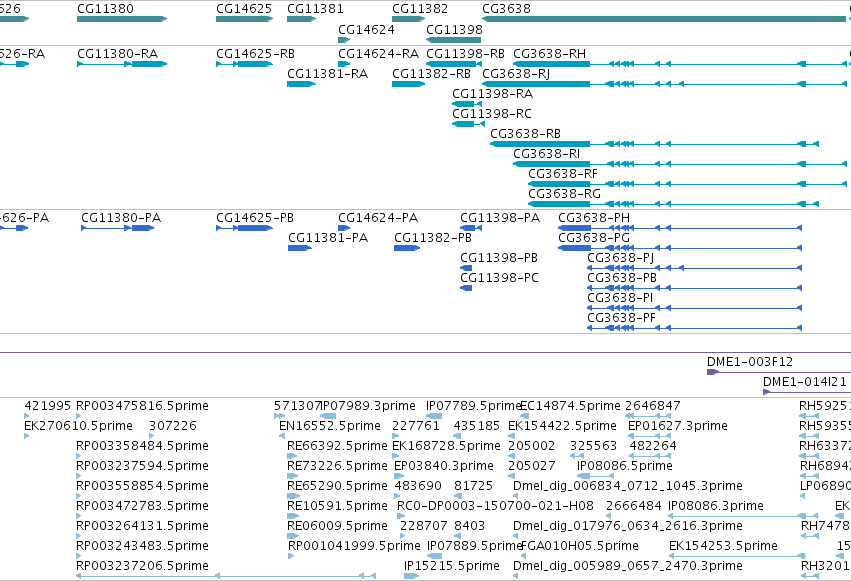The image size is (851, 581).
Task: Select the CG11382 gene feature
Action: tap(408, 19)
